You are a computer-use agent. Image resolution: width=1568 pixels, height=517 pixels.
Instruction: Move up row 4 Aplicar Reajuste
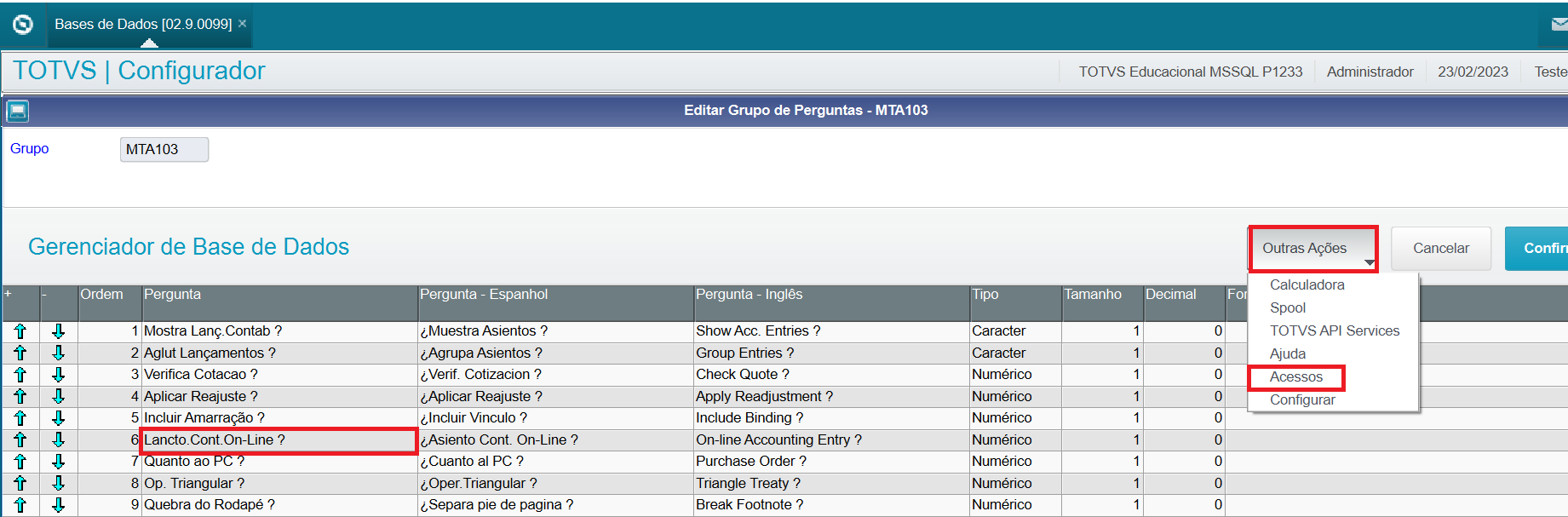[x=20, y=396]
